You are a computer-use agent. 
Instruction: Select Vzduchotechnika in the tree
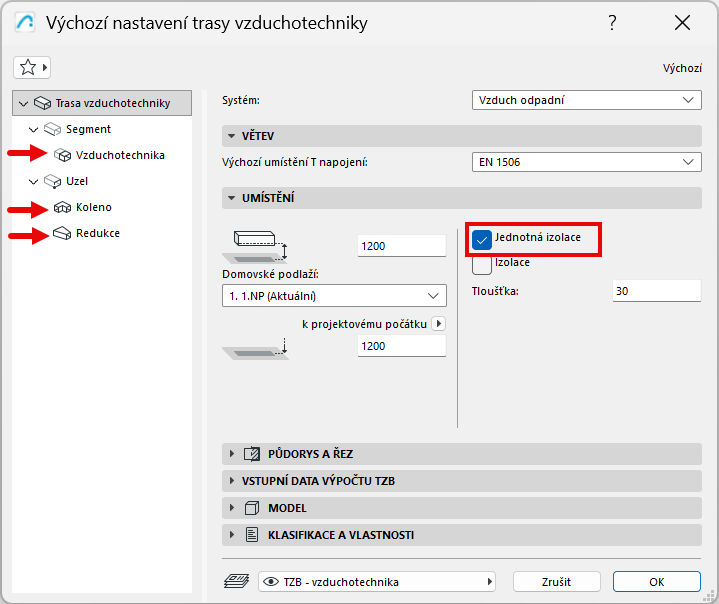pos(120,155)
